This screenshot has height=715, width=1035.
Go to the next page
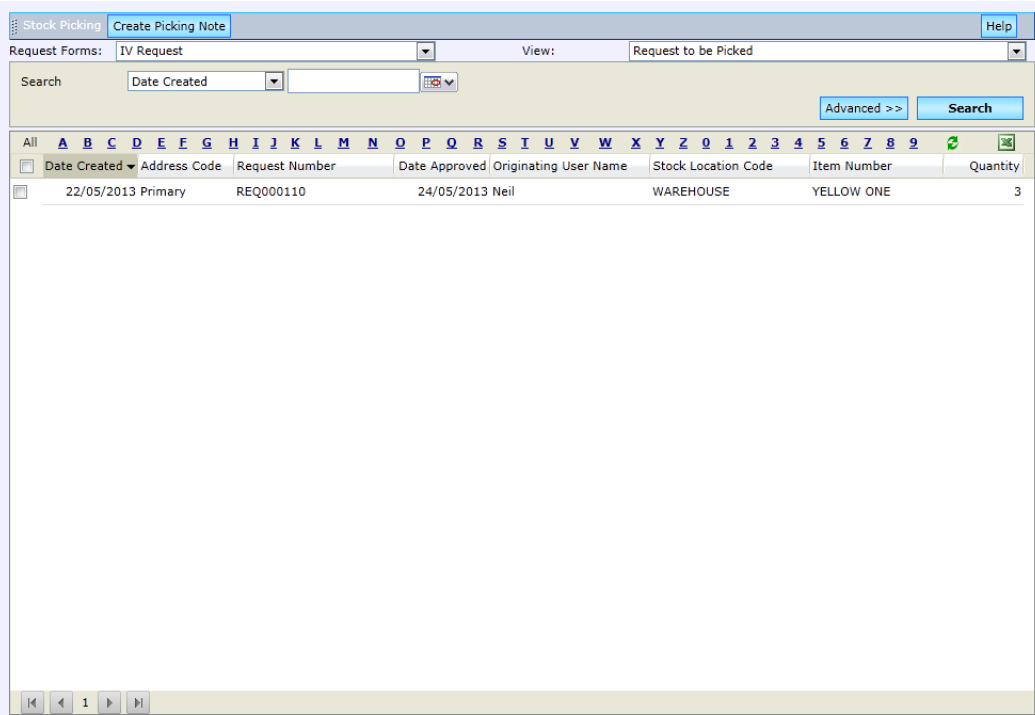111,703
